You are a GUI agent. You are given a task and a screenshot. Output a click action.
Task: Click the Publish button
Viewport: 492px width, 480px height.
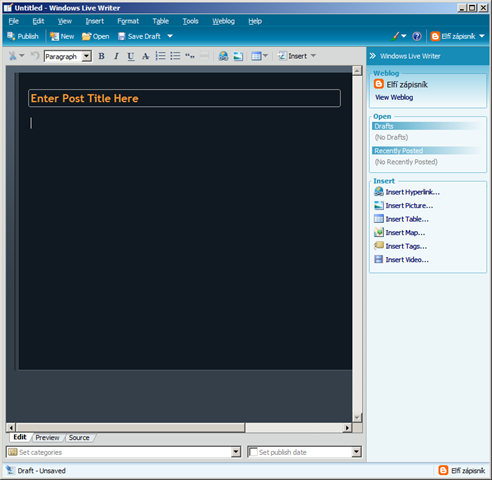(x=23, y=36)
